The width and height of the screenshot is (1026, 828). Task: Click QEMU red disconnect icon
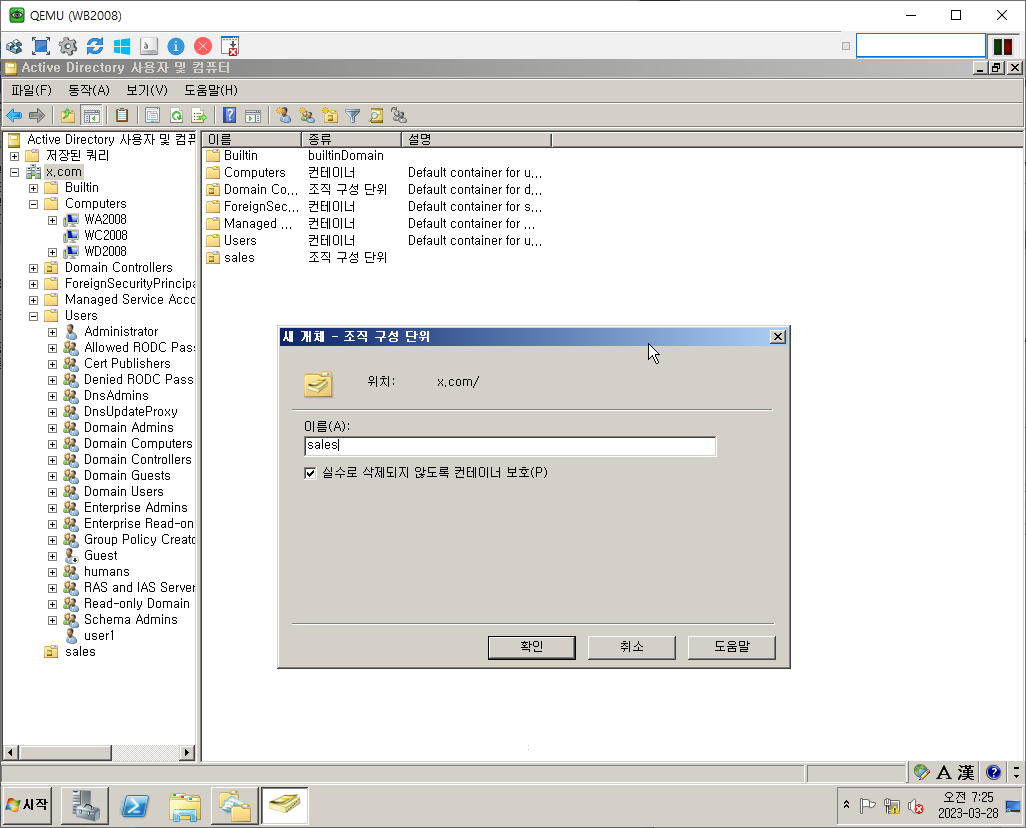pos(203,46)
